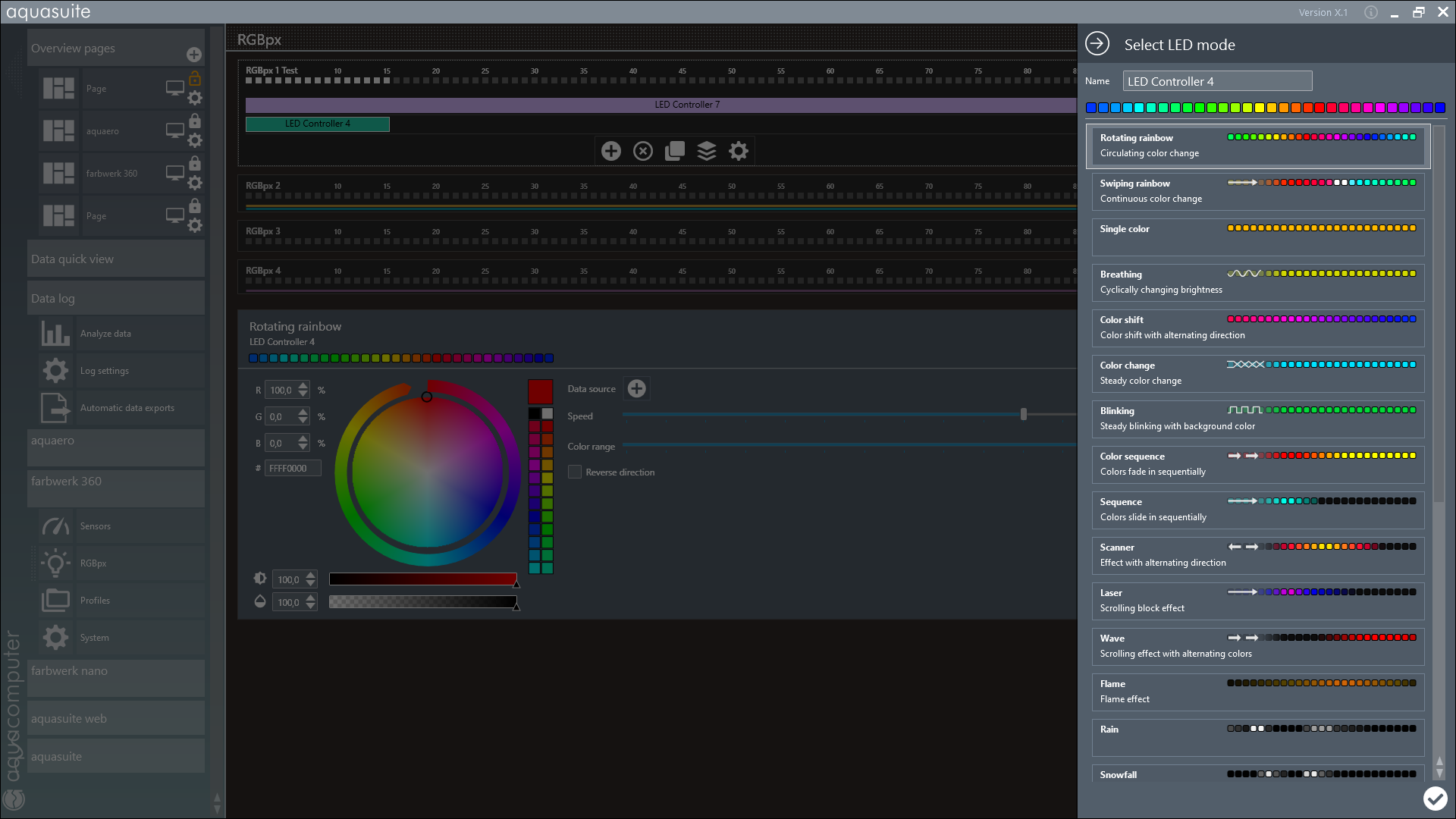Collapse the Data log section
Image resolution: width=1456 pixels, height=819 pixels.
click(115, 299)
